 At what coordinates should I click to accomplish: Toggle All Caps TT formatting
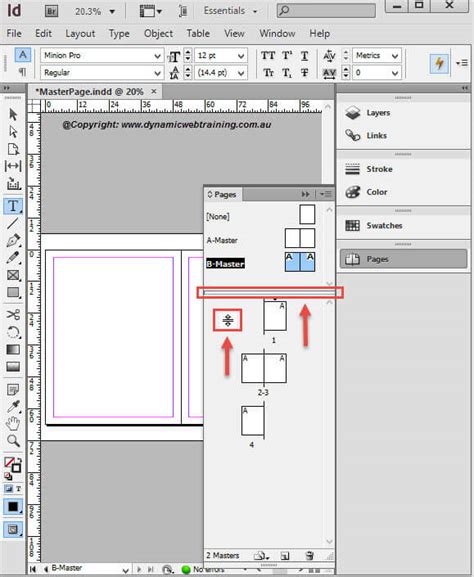[268, 56]
